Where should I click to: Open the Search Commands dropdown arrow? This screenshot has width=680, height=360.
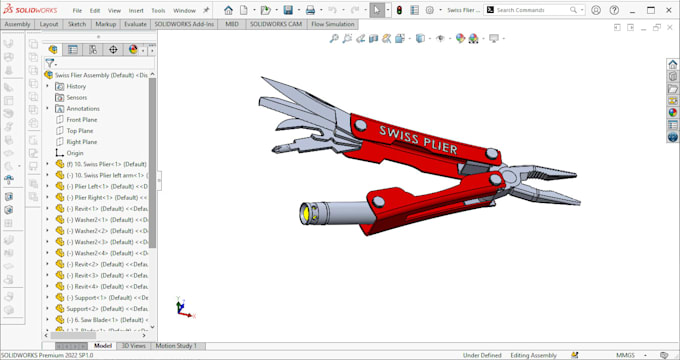pos(582,10)
